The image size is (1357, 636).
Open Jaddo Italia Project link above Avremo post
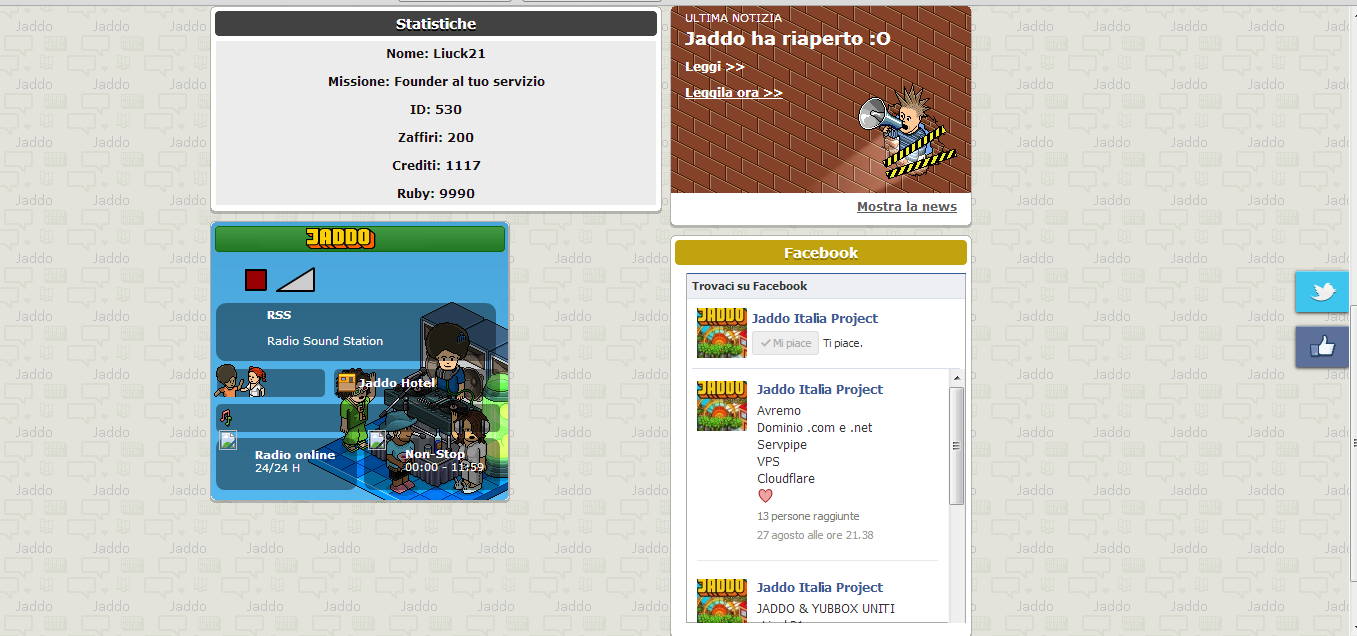coord(820,389)
